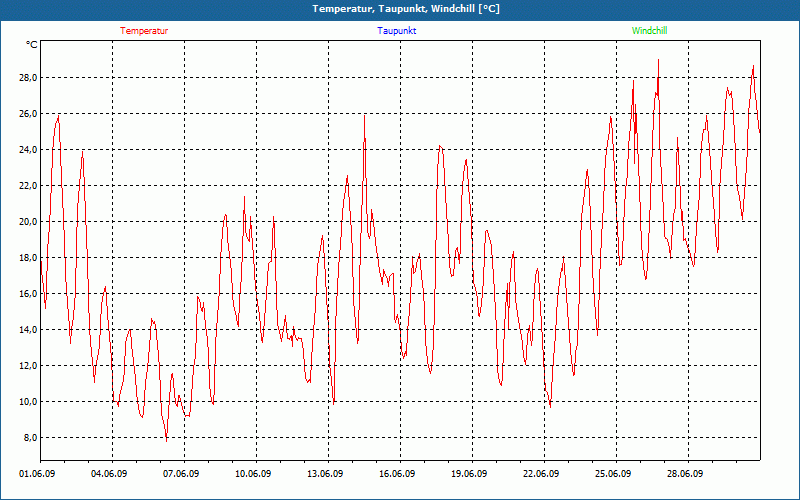
Task: Click the °C axis unit label
Action: [32, 45]
